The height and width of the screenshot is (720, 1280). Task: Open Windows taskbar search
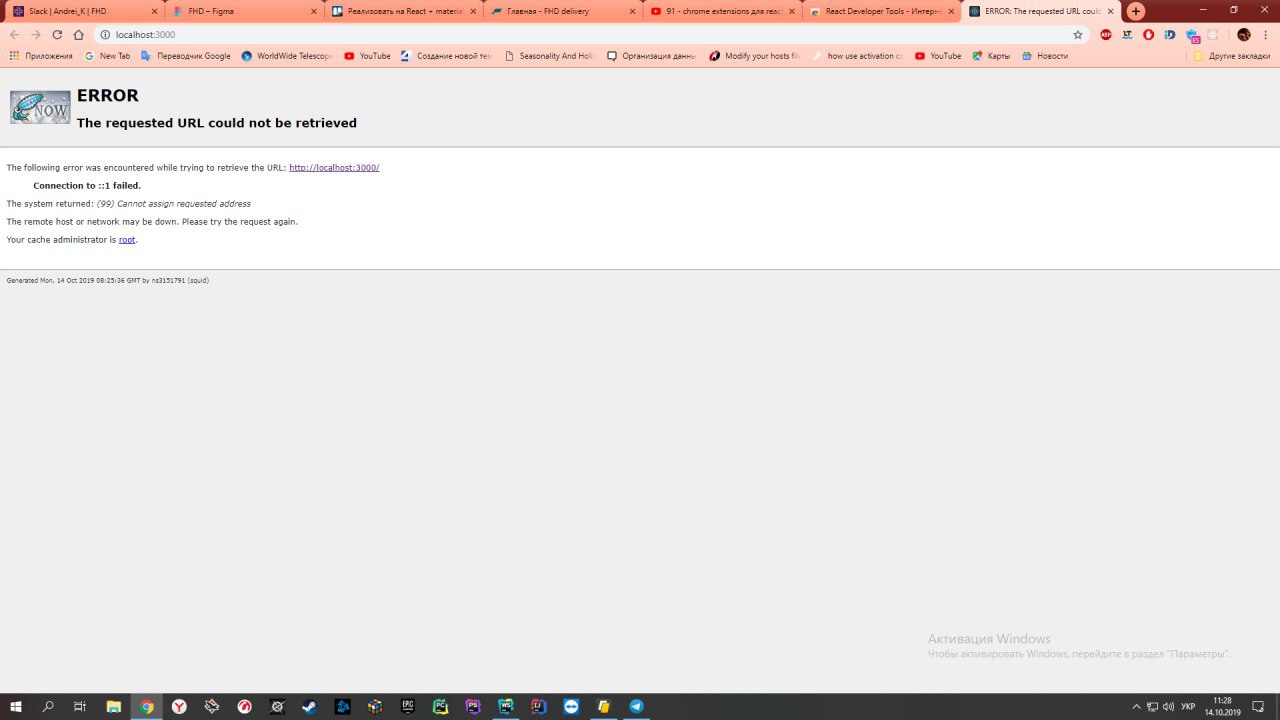click(48, 706)
